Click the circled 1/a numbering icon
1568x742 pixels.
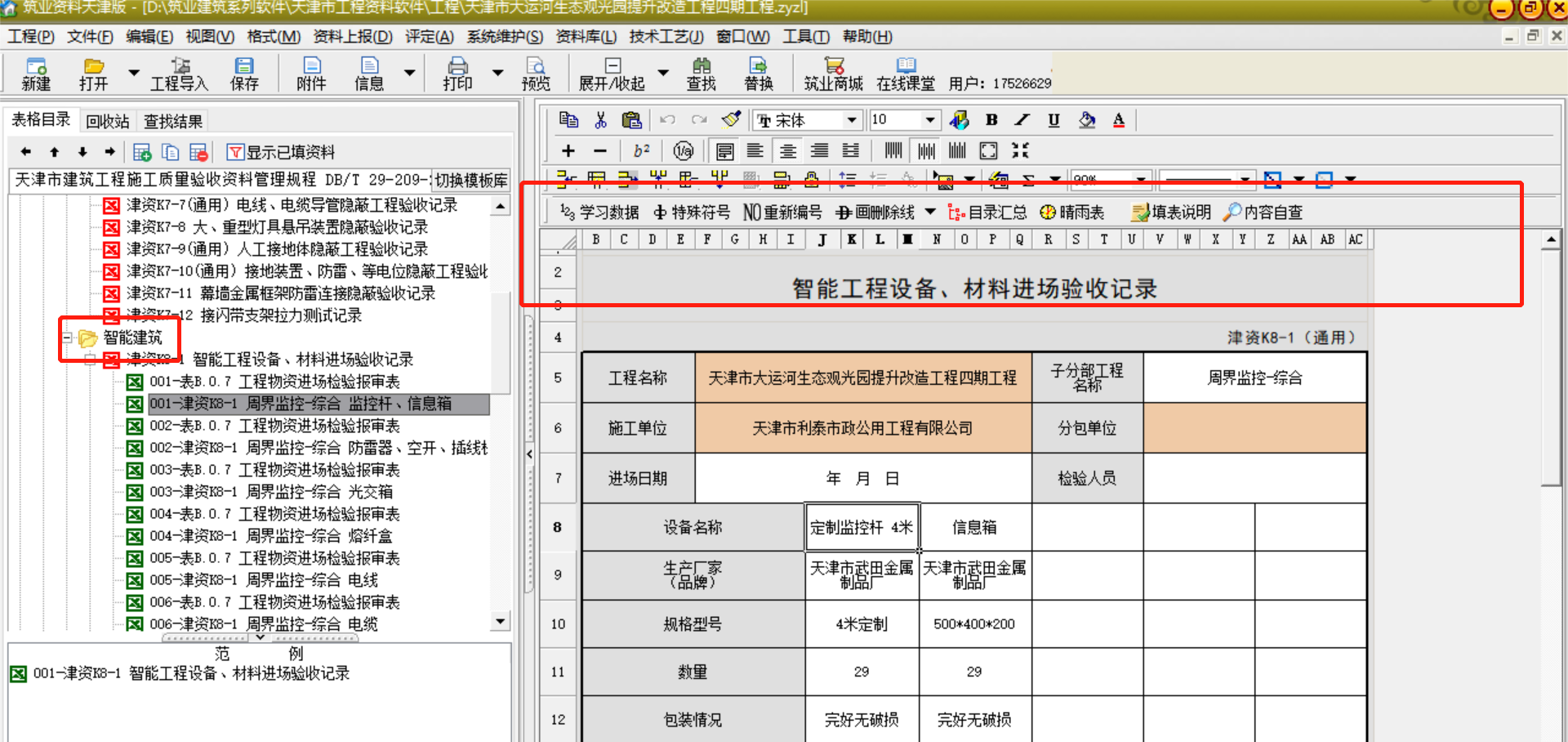click(684, 150)
